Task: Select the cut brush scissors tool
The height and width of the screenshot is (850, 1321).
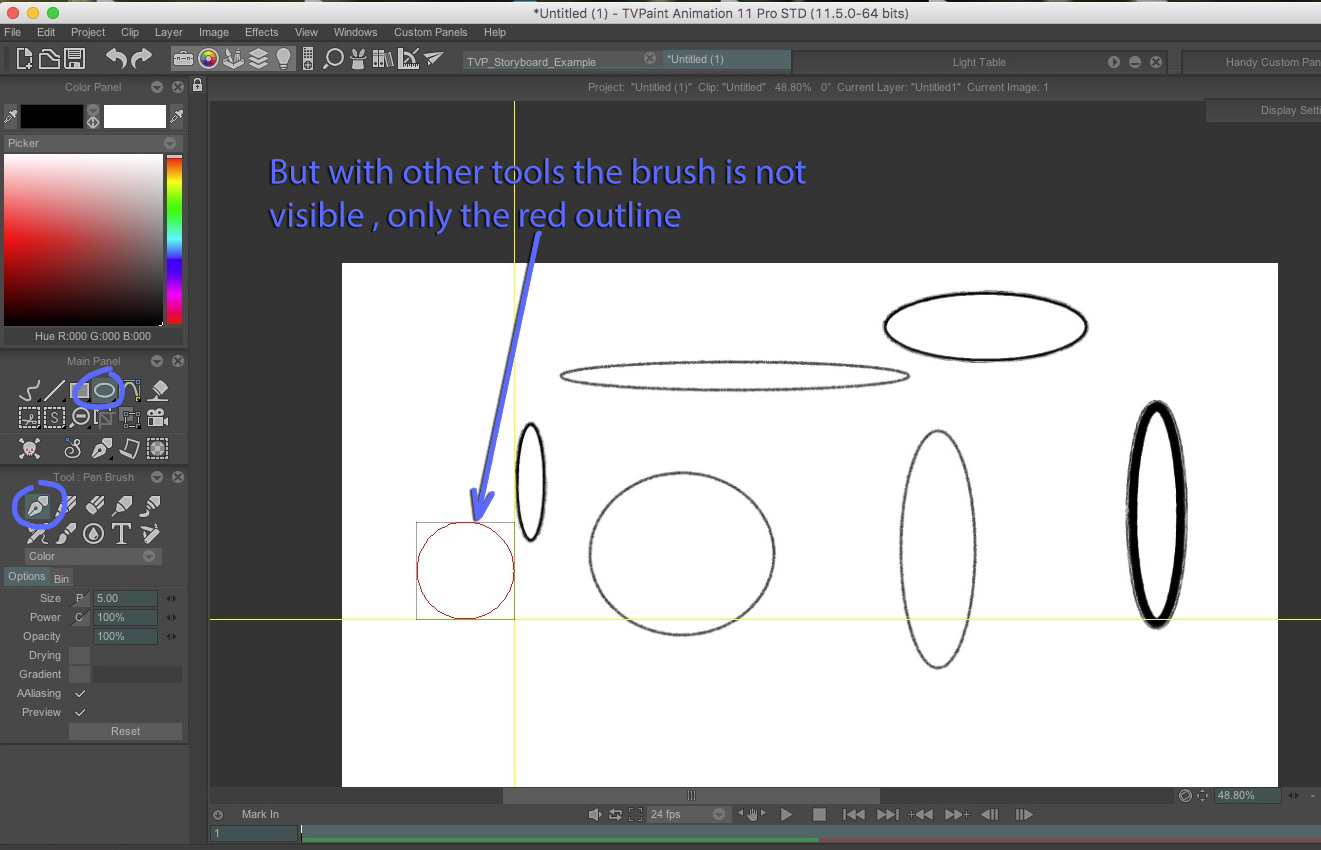Action: (29, 418)
